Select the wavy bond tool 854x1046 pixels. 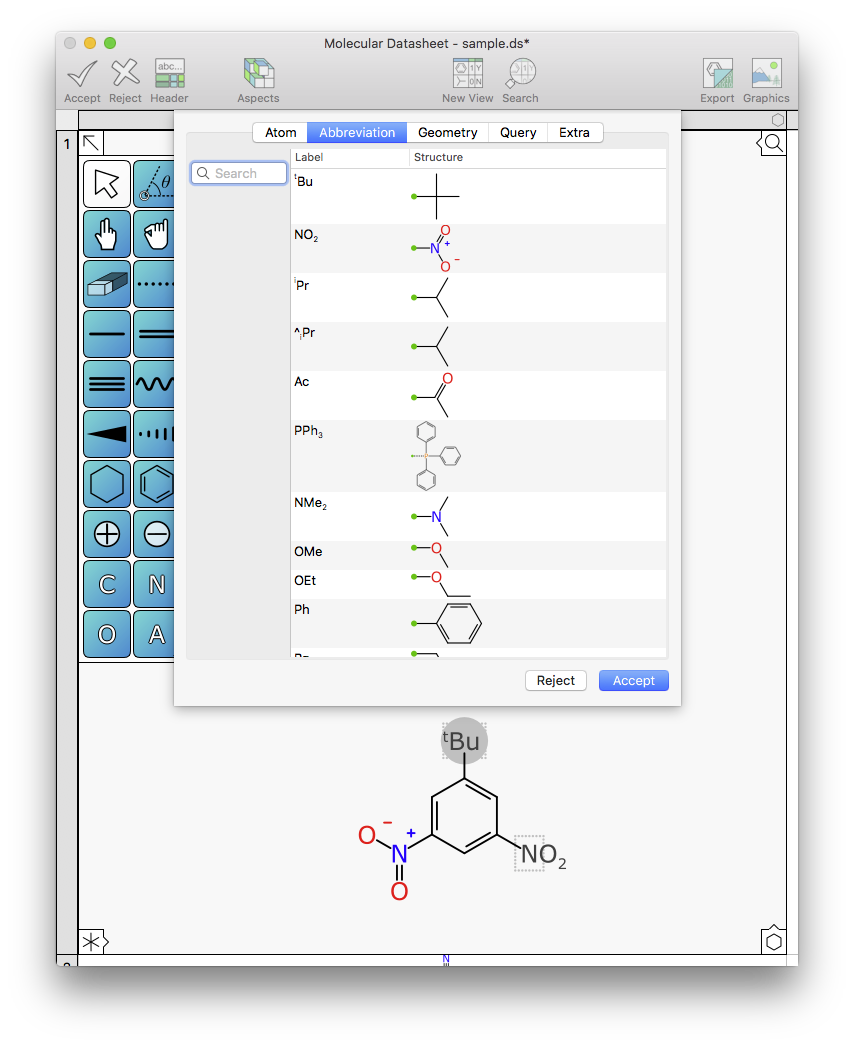point(156,383)
